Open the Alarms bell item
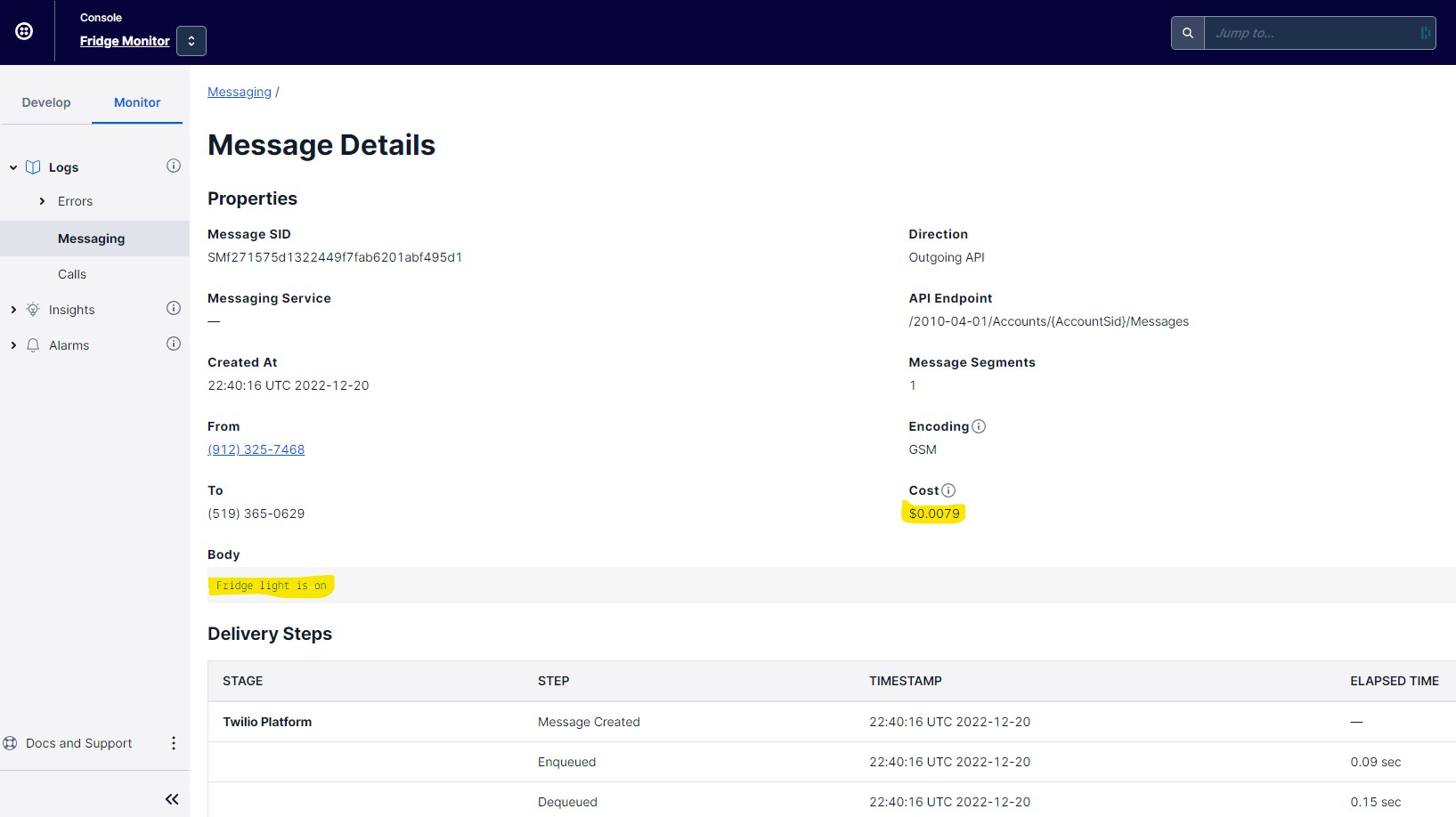 69,345
